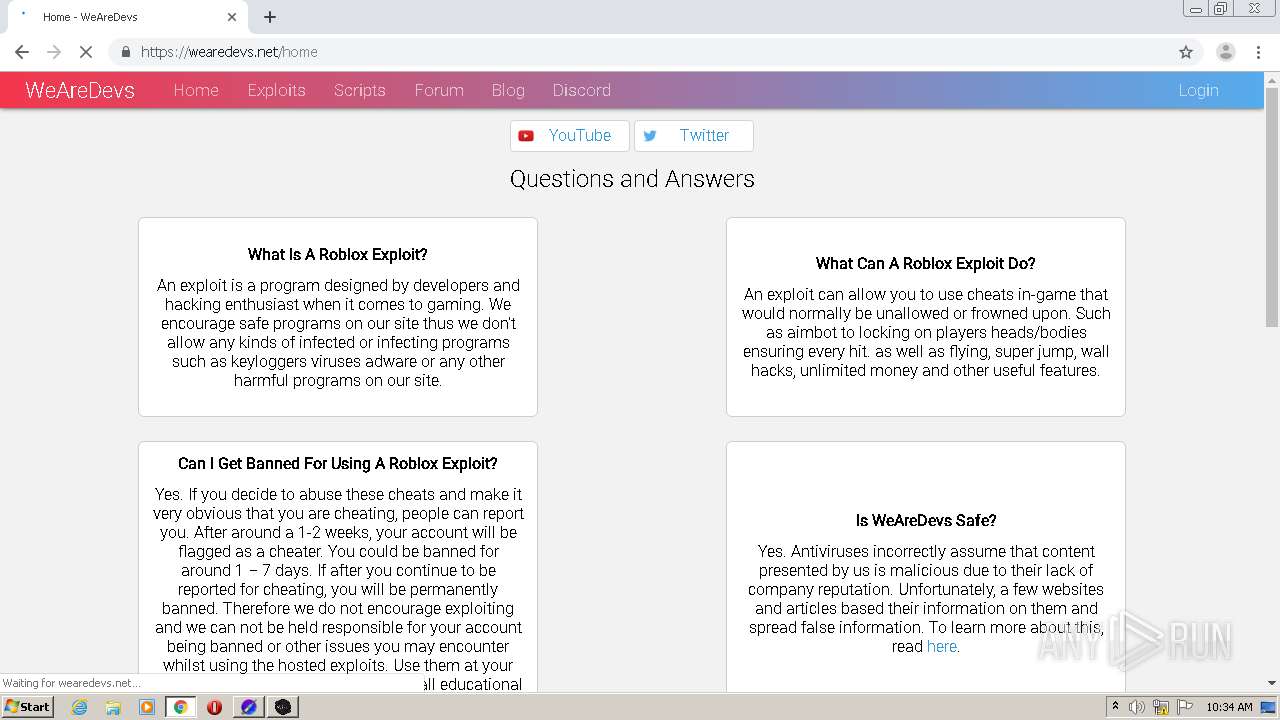
Task: Switch to the Forum page
Action: click(439, 90)
